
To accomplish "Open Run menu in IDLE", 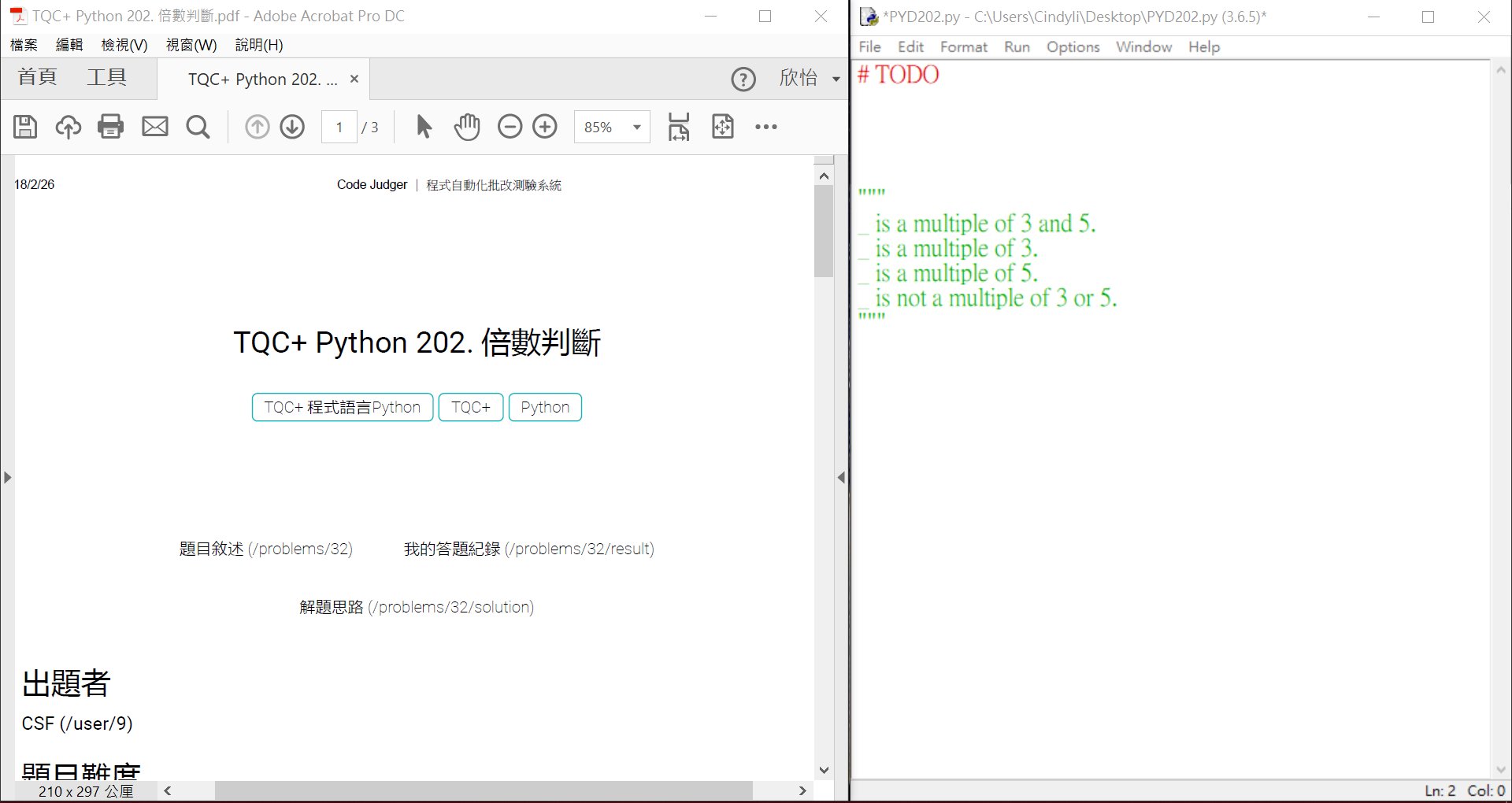I will (1017, 46).
